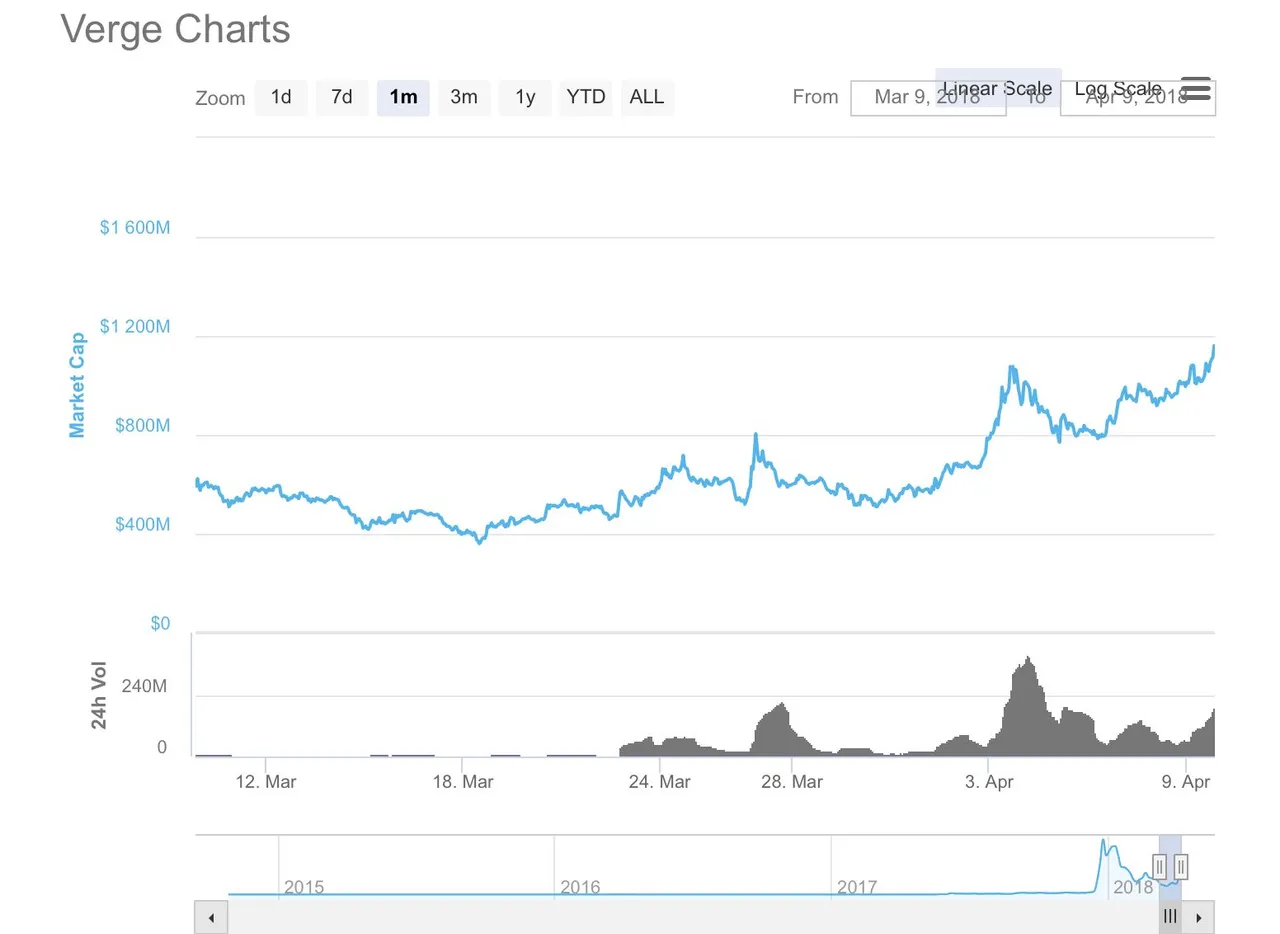Click scrollbar left arrow button
Viewport: 1280px width, 934px height.
[x=211, y=917]
